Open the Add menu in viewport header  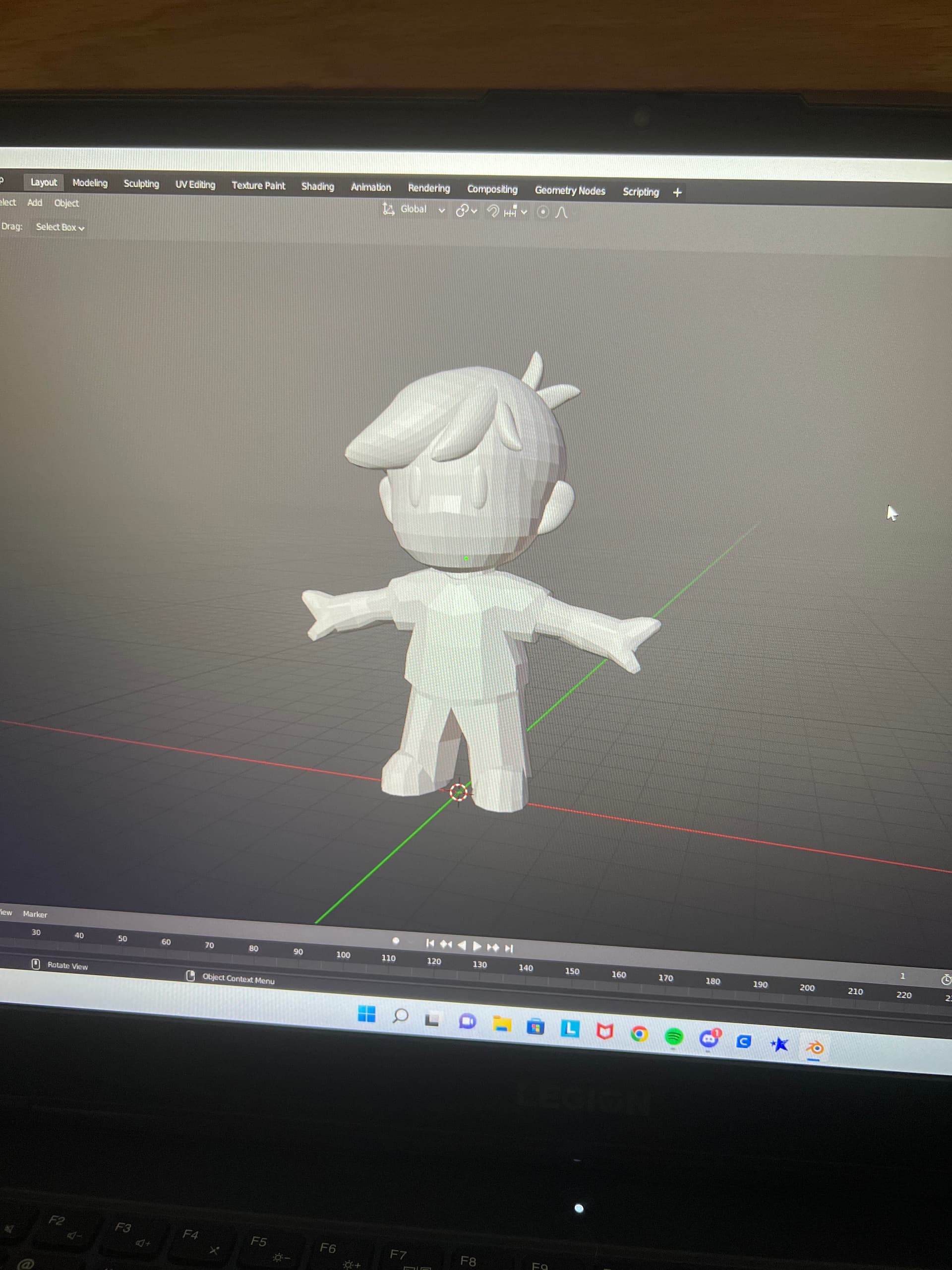pyautogui.click(x=34, y=203)
